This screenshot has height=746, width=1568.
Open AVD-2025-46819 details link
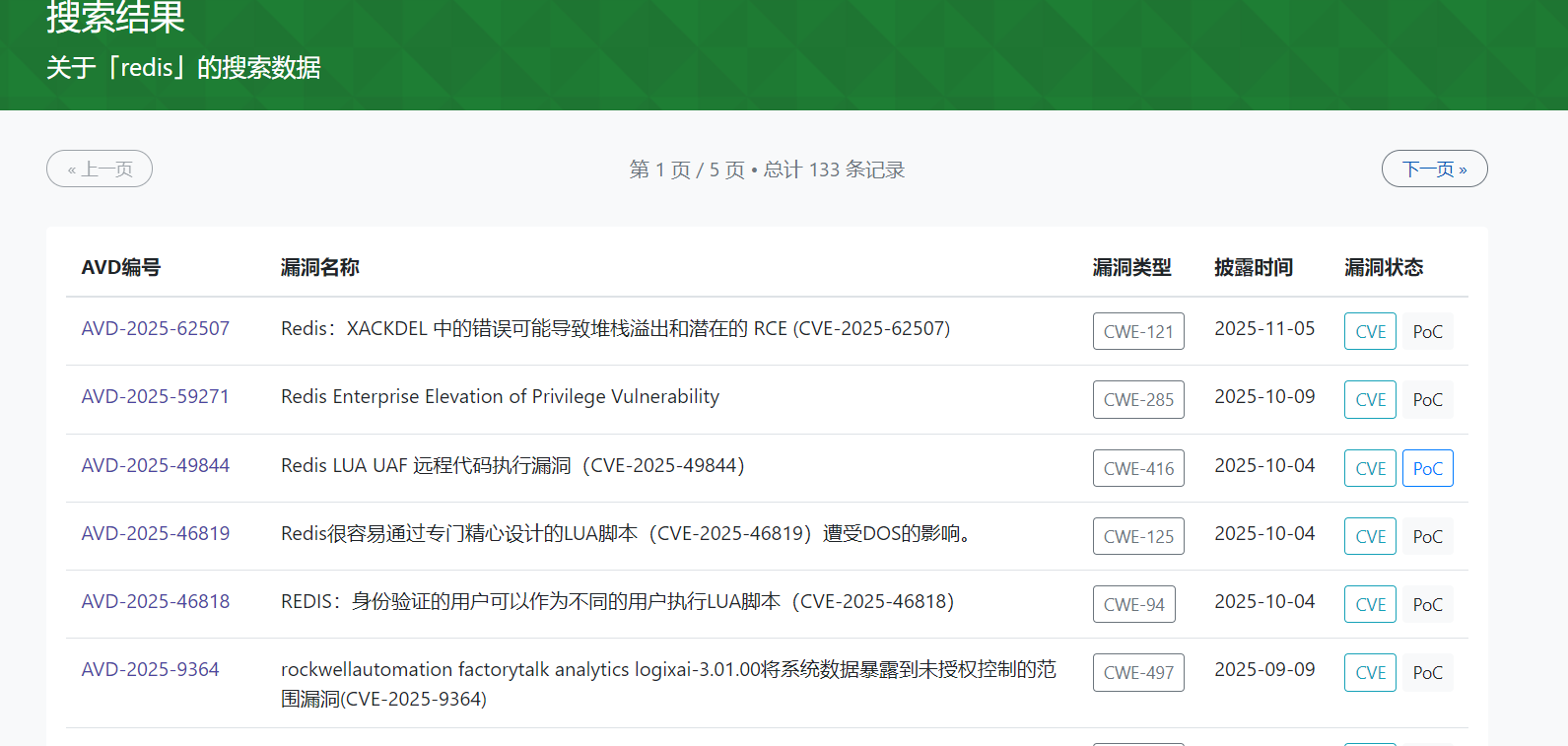pyautogui.click(x=155, y=533)
